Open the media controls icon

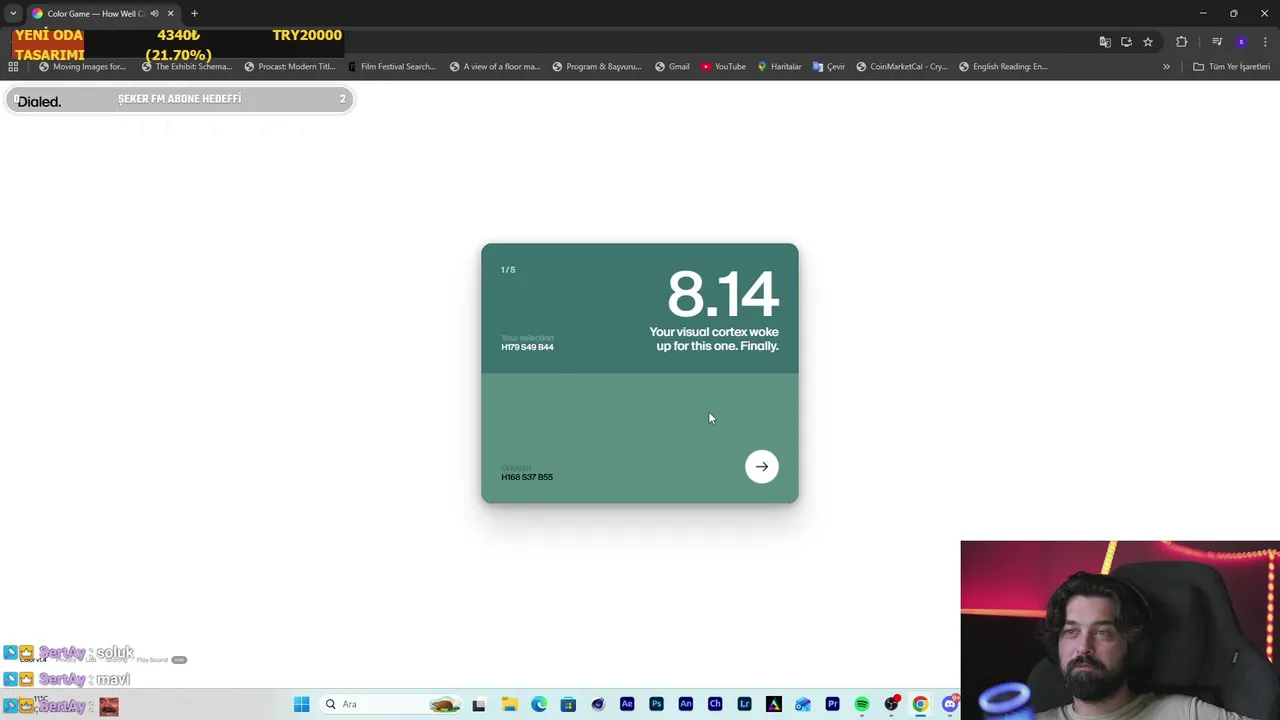(1217, 42)
